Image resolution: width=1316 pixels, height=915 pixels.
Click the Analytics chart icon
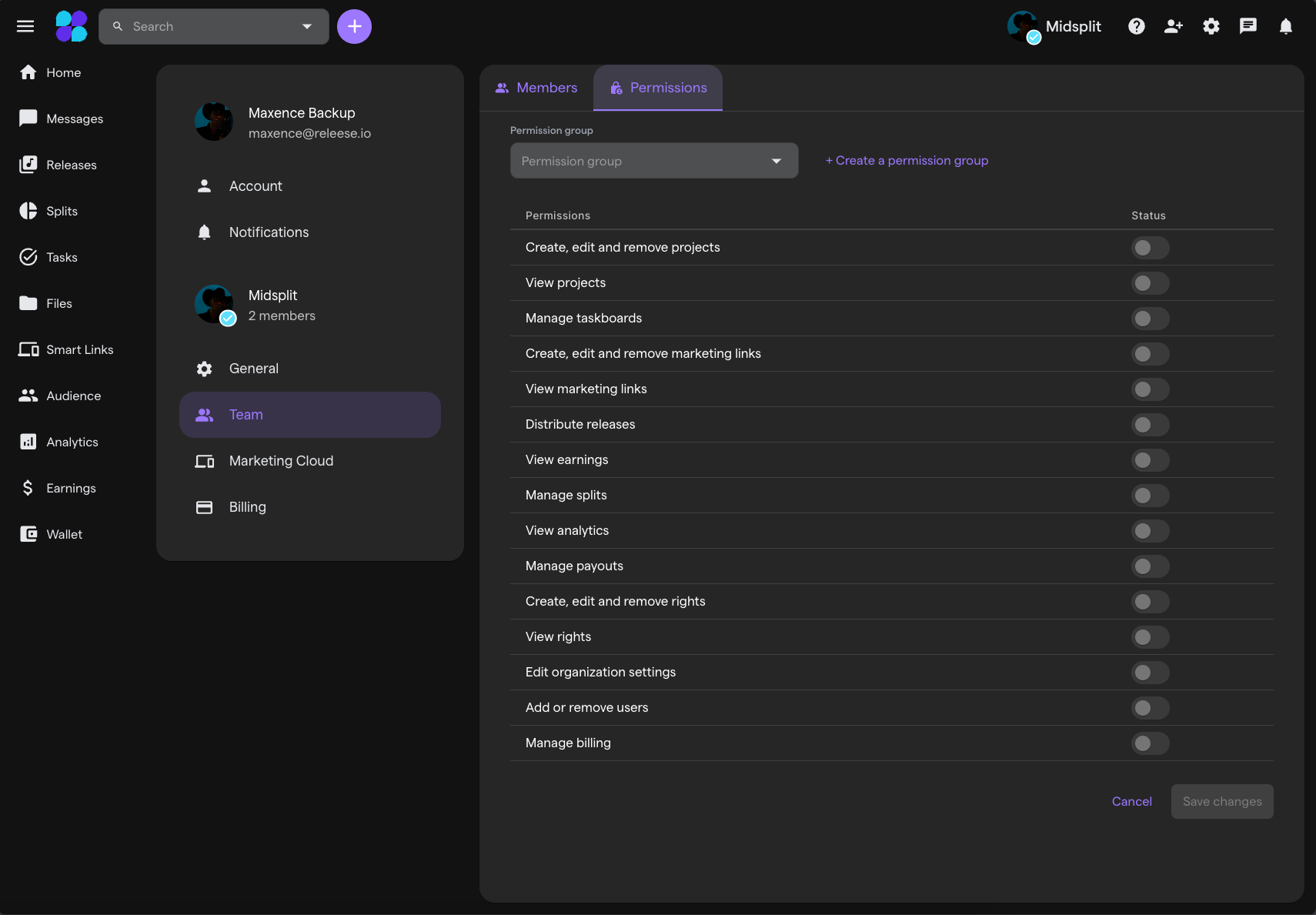[28, 442]
